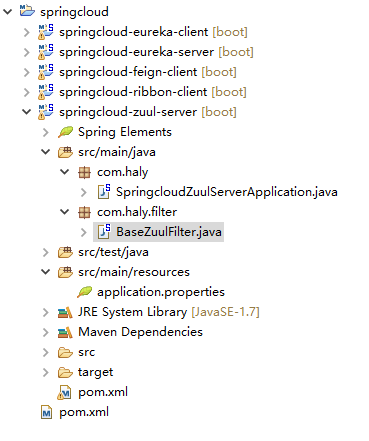Click the Maven Dependencies library icon
The width and height of the screenshot is (369, 441).
tap(65, 333)
